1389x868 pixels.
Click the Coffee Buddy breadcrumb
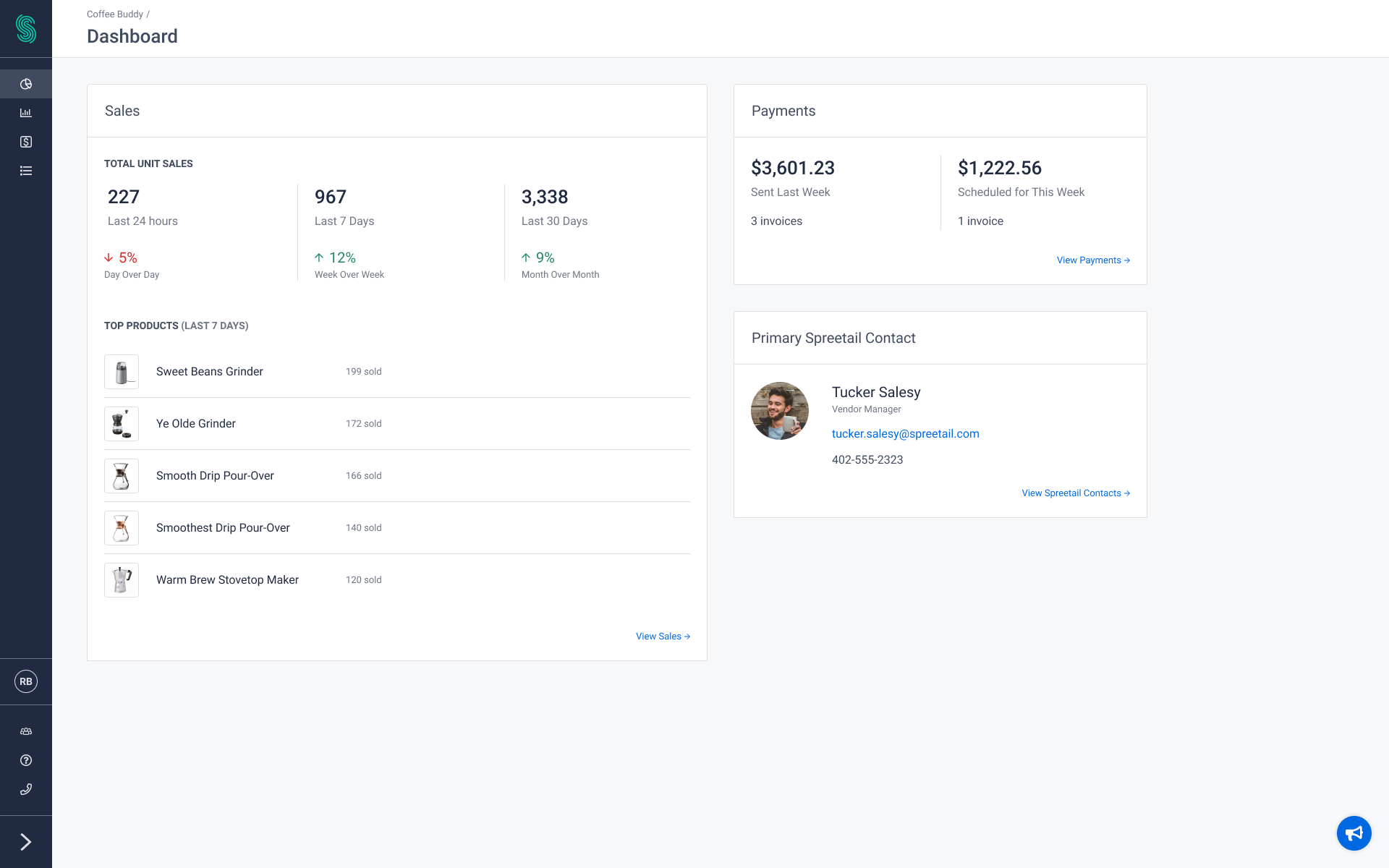coord(115,14)
